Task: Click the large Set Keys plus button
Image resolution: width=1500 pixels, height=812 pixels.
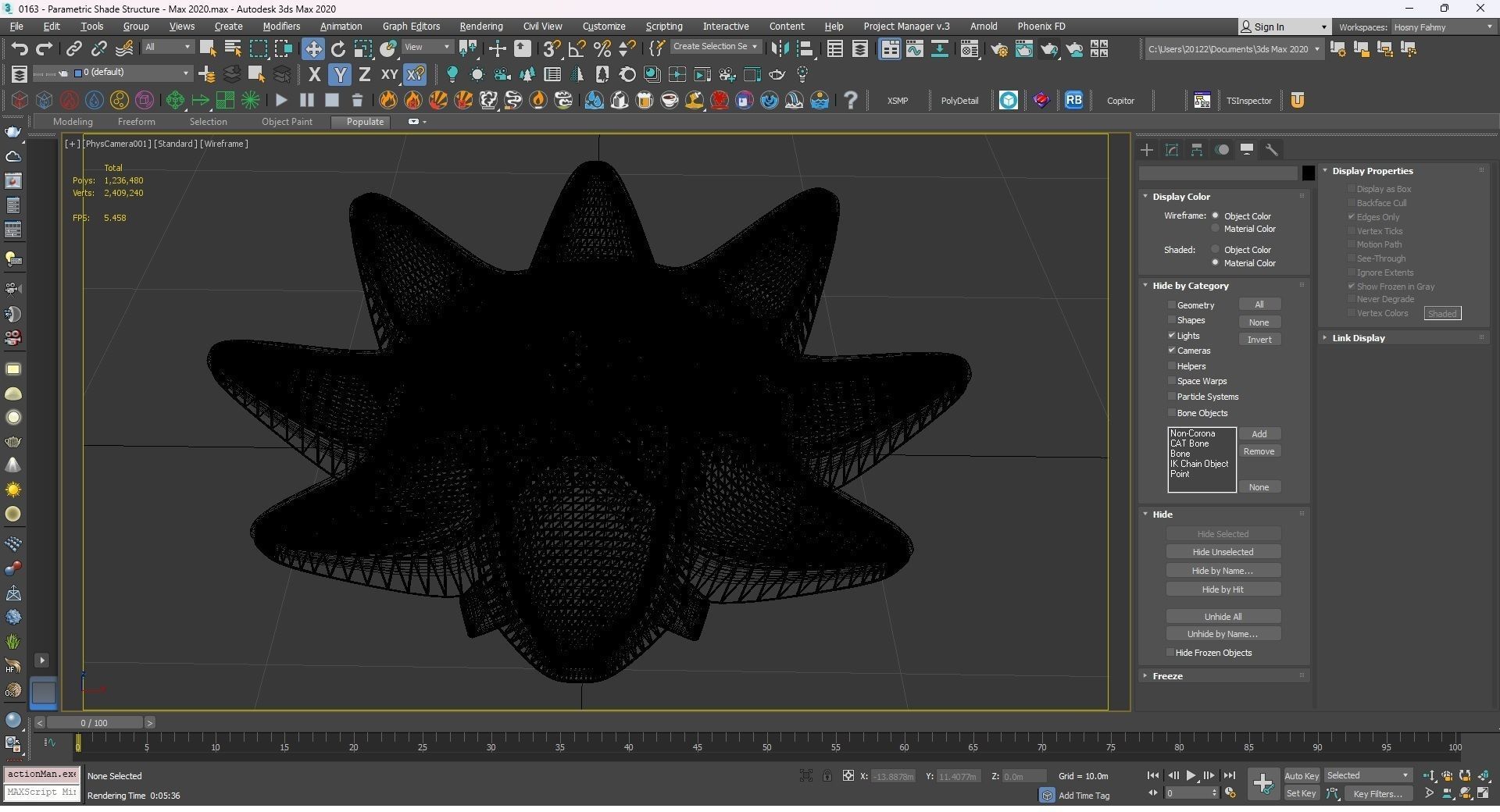Action: click(x=1262, y=783)
